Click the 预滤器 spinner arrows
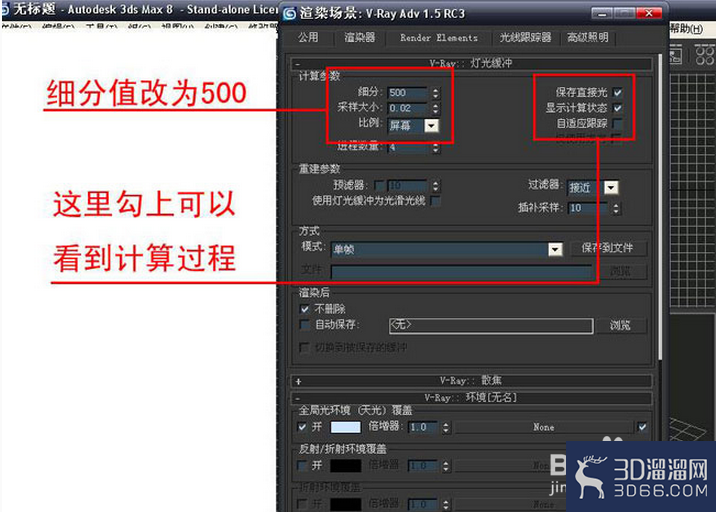The width and height of the screenshot is (716, 512). [x=436, y=185]
